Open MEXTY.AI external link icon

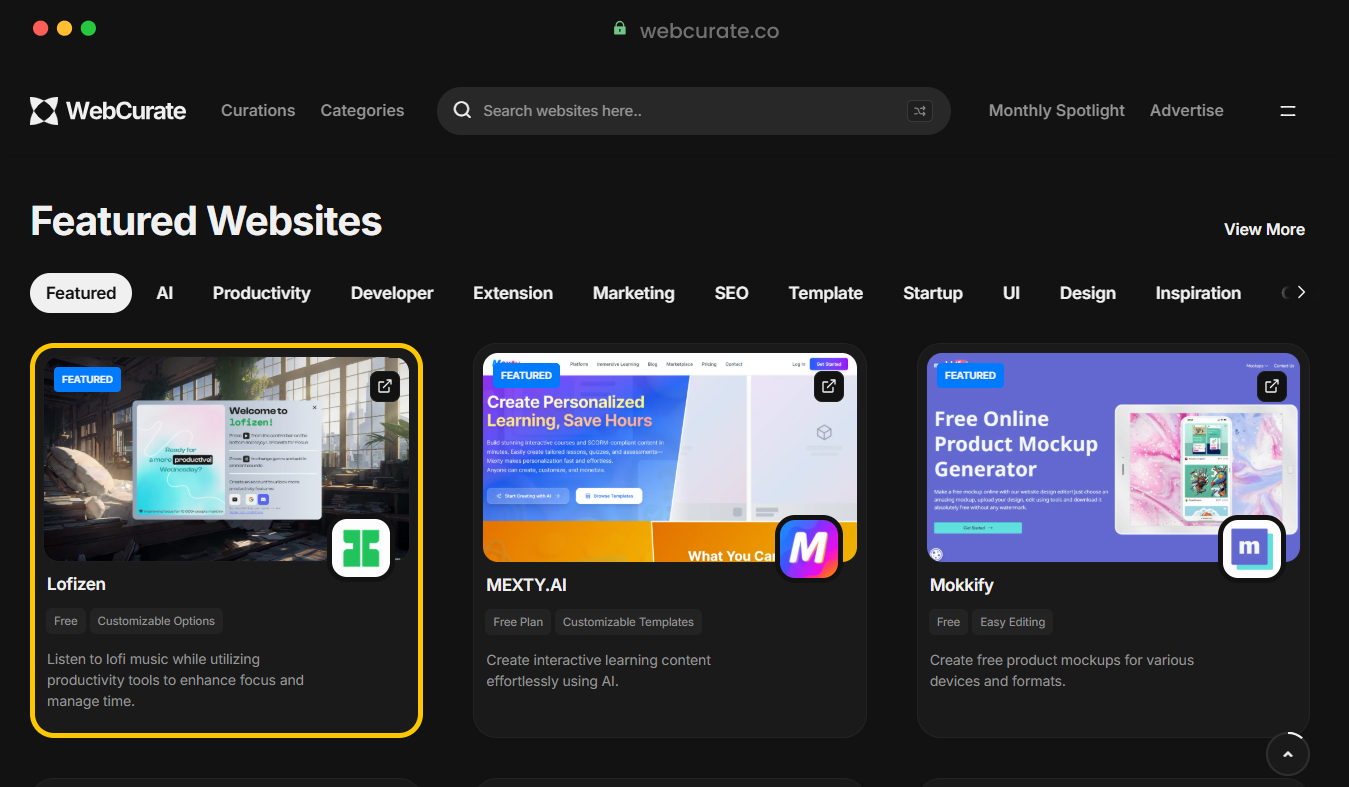click(828, 387)
